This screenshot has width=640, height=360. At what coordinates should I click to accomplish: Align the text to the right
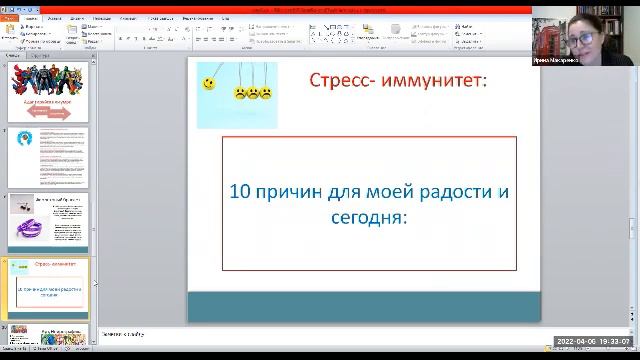(x=214, y=39)
